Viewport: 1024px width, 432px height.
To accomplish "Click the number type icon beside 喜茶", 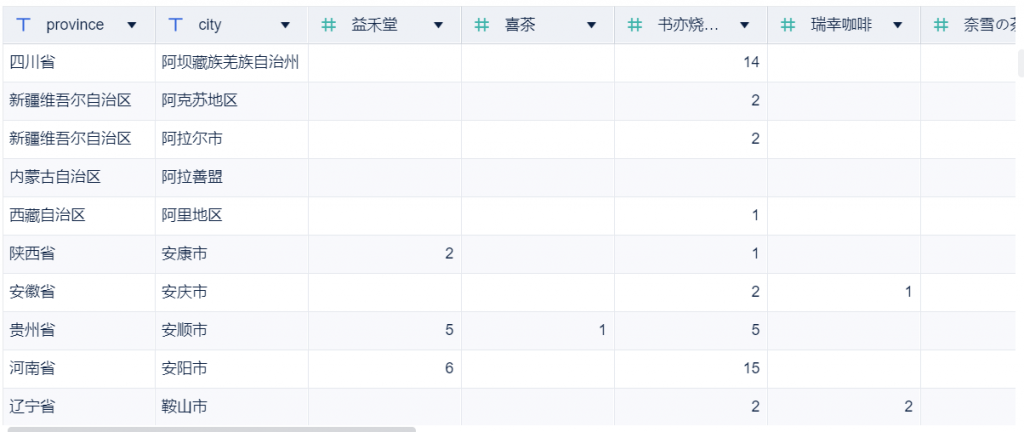I will 482,25.
